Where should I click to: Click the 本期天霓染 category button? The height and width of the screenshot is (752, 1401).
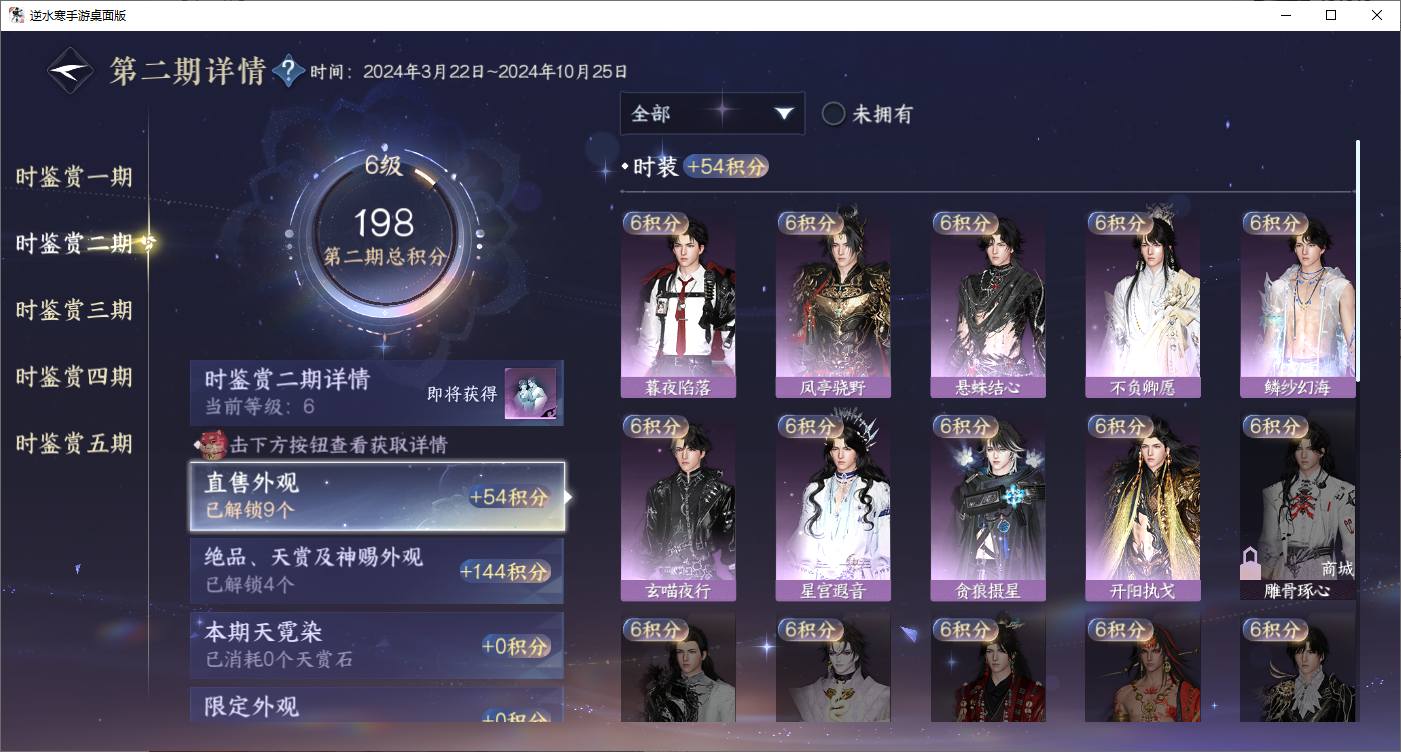(x=377, y=645)
